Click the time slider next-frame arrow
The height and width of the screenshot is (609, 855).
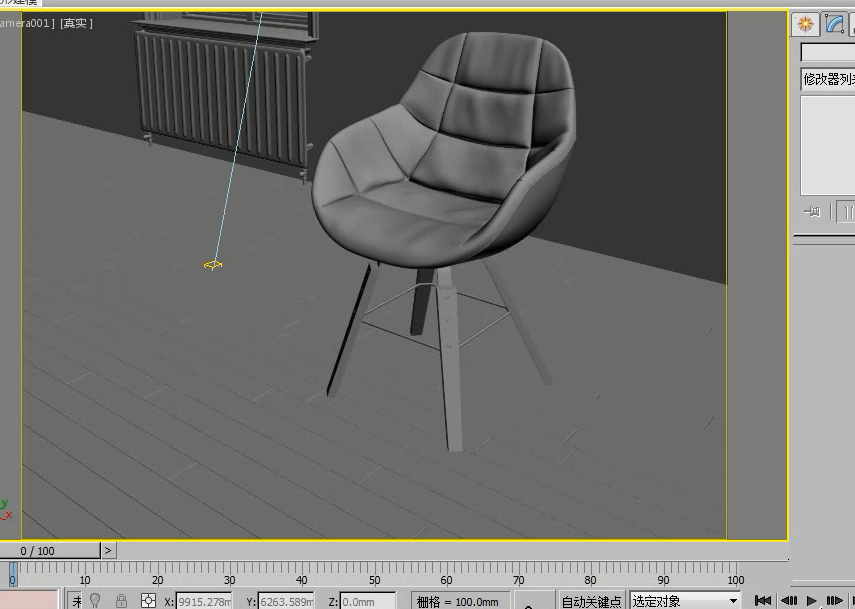pyautogui.click(x=108, y=551)
